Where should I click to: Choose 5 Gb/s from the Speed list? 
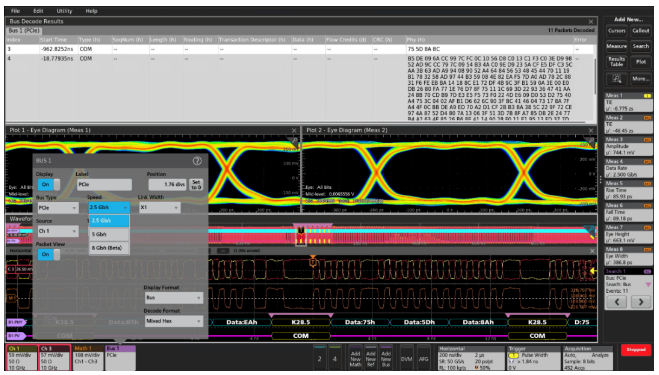point(109,234)
